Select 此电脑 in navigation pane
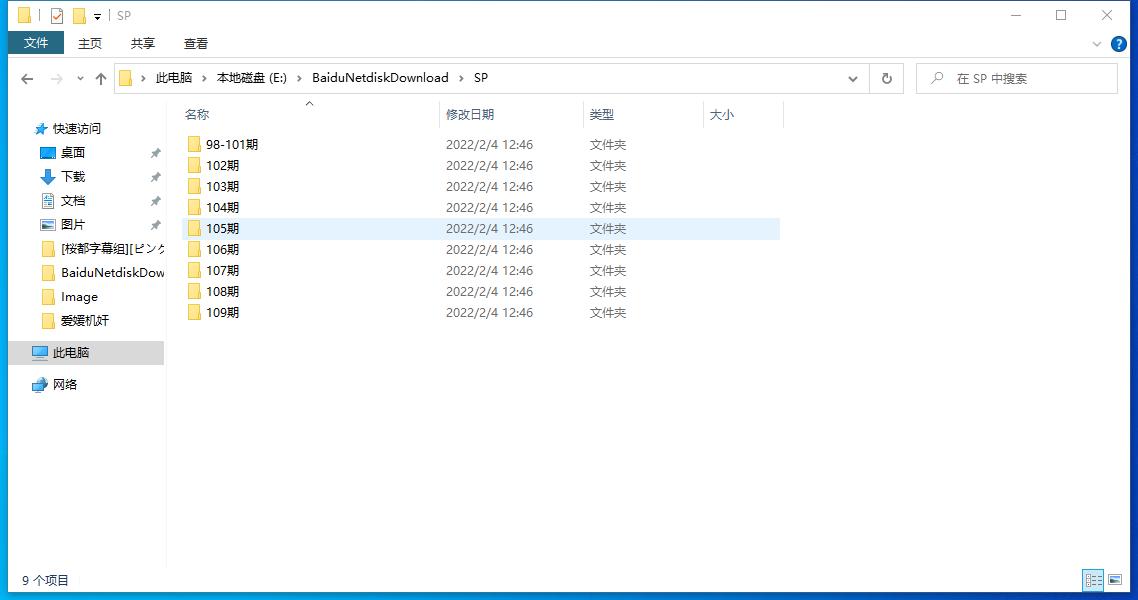Viewport: 1138px width, 600px height. (70, 353)
